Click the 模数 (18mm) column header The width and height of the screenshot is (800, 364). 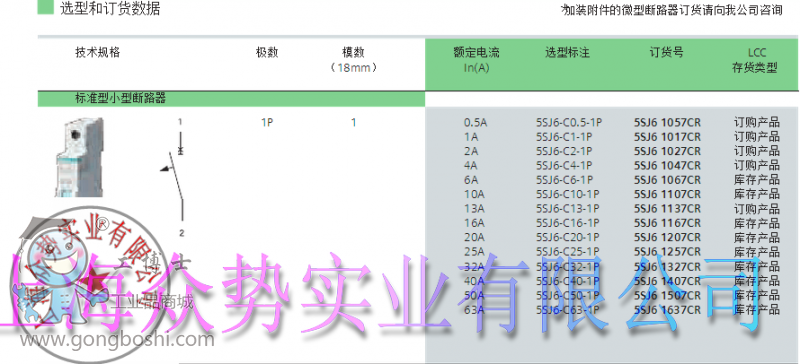(353, 60)
